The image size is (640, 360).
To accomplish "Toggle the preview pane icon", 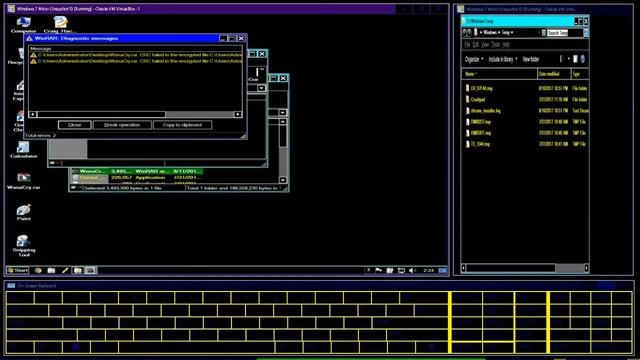I will coord(576,59).
